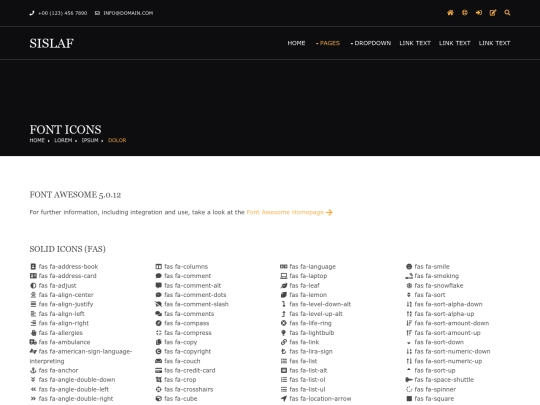The image size is (540, 405).
Task: Click the fa-address-book icon
Action: coord(33,267)
